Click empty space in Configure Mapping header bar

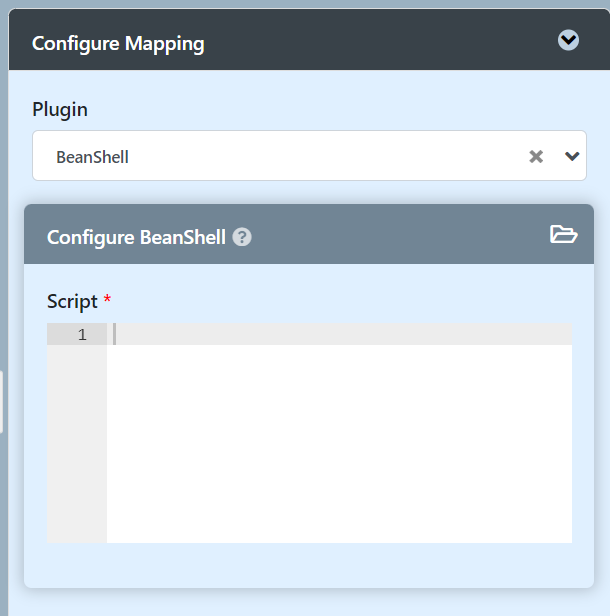(x=380, y=42)
